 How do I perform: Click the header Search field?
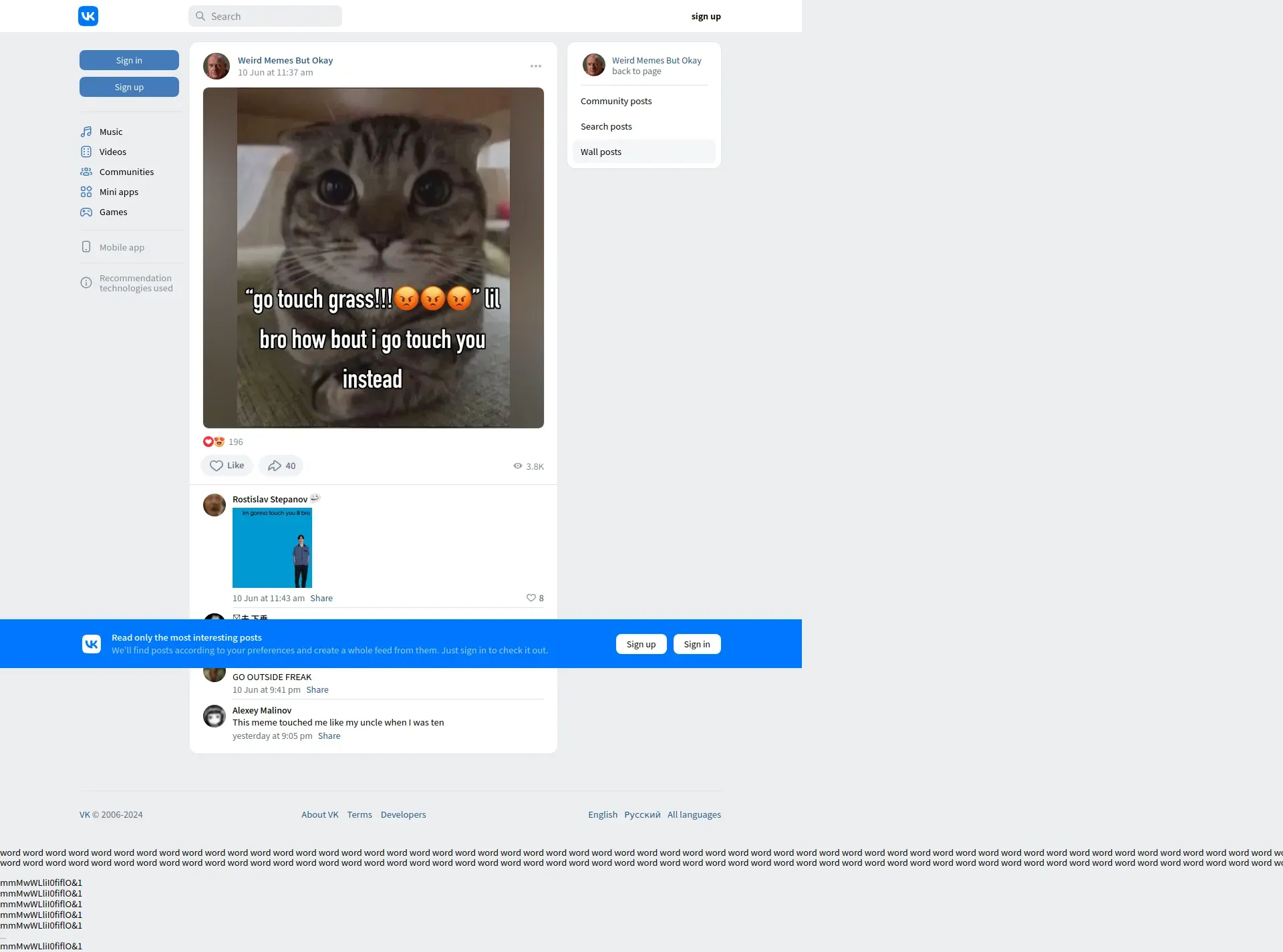coord(265,16)
